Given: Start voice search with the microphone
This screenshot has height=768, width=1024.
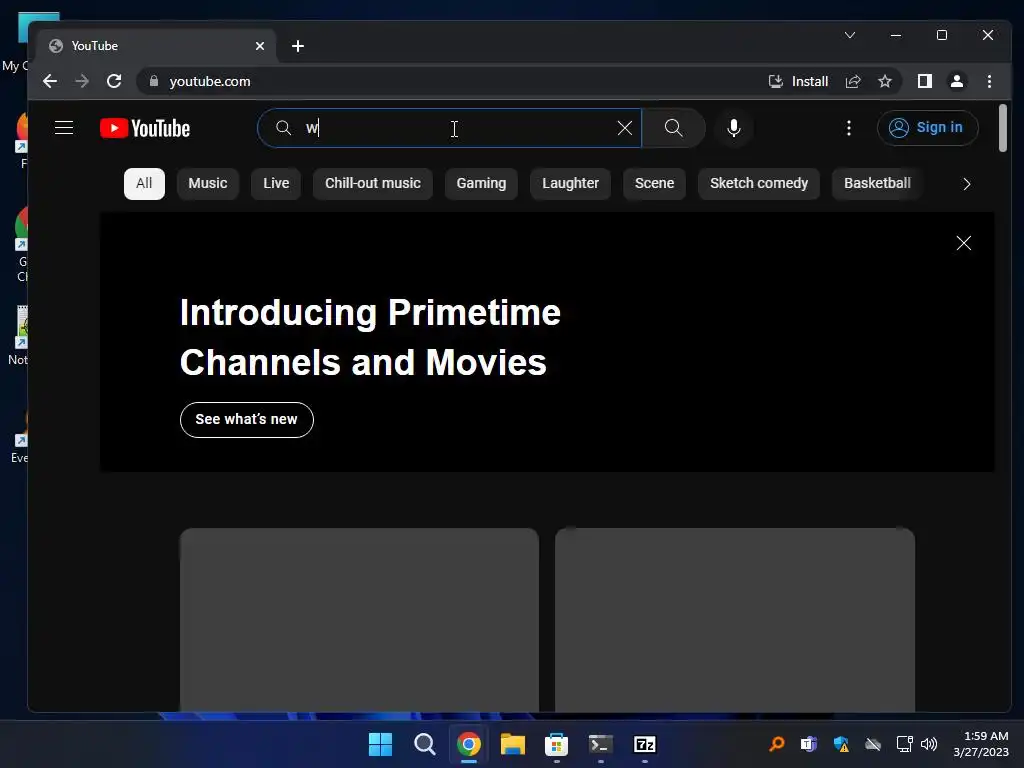Looking at the screenshot, I should pos(734,128).
